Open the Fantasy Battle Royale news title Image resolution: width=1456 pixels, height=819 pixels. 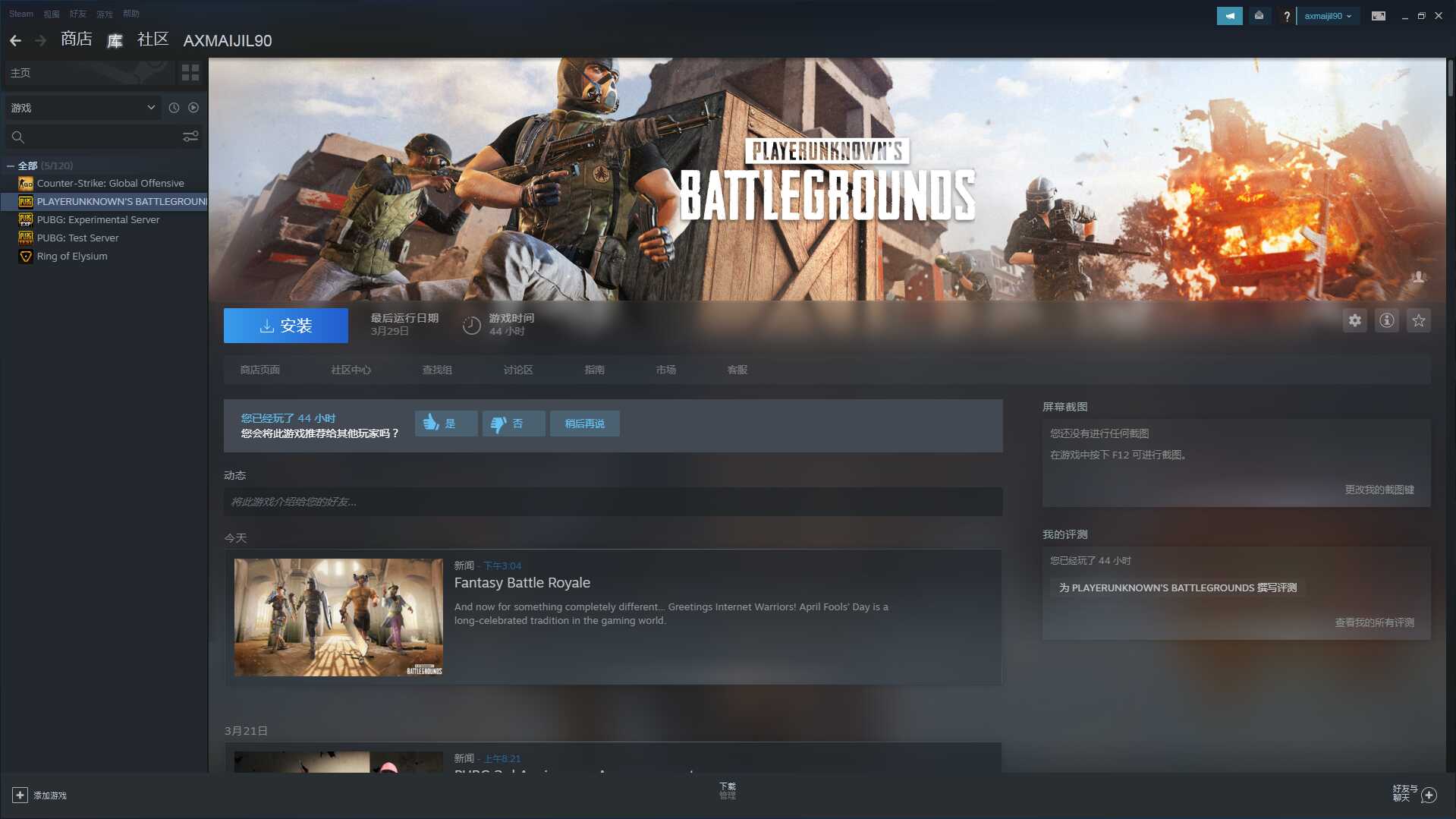coord(522,583)
